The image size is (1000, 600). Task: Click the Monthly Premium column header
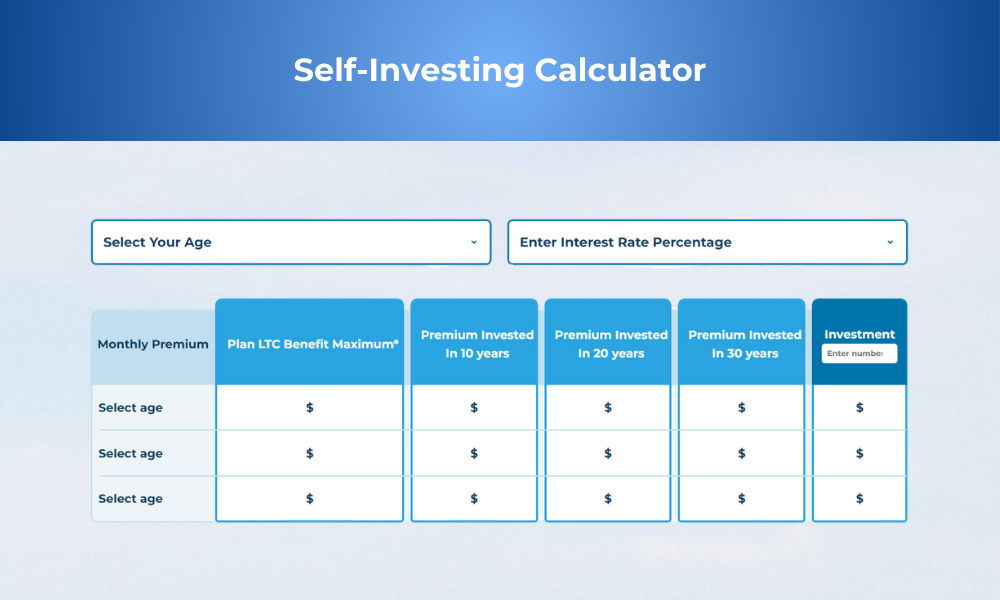click(153, 344)
